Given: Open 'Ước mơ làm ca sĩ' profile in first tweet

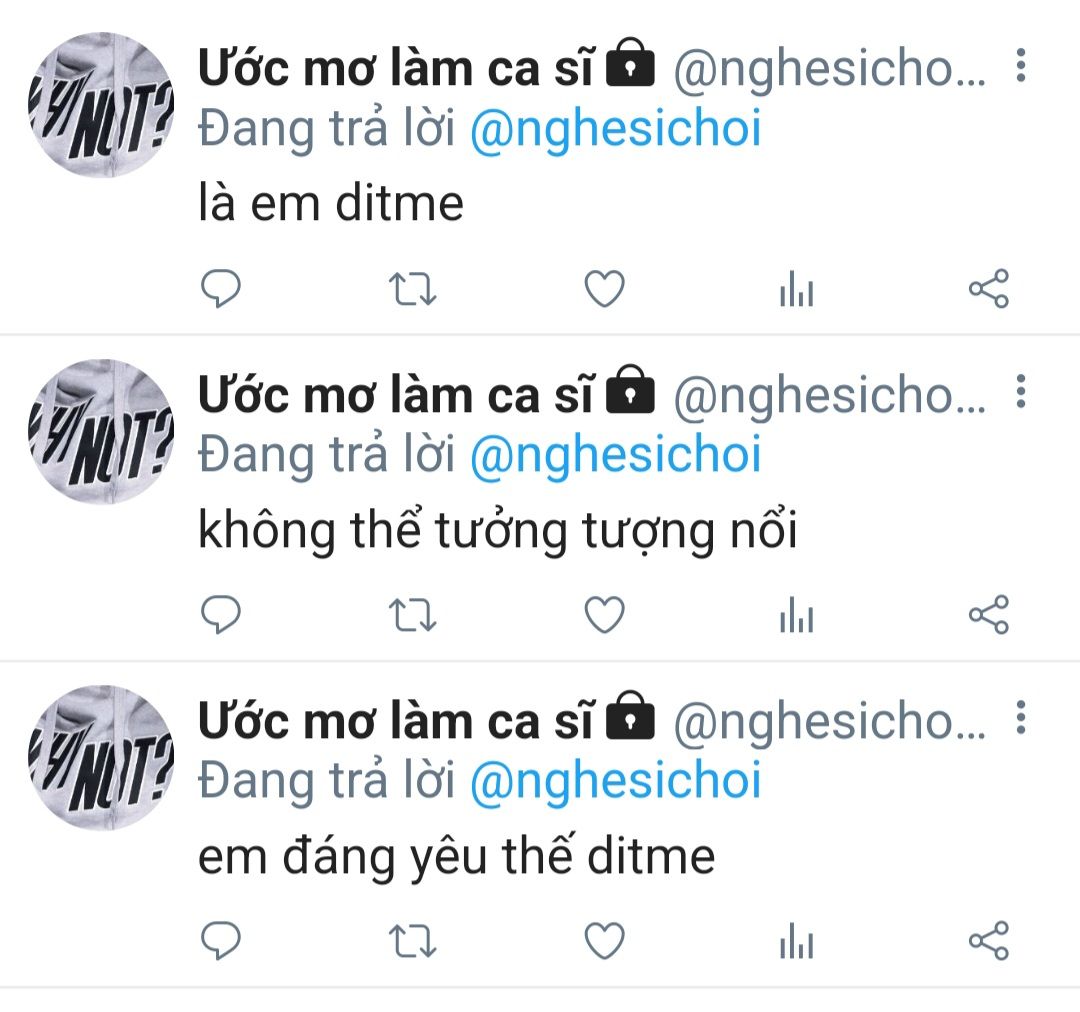Looking at the screenshot, I should [x=395, y=68].
